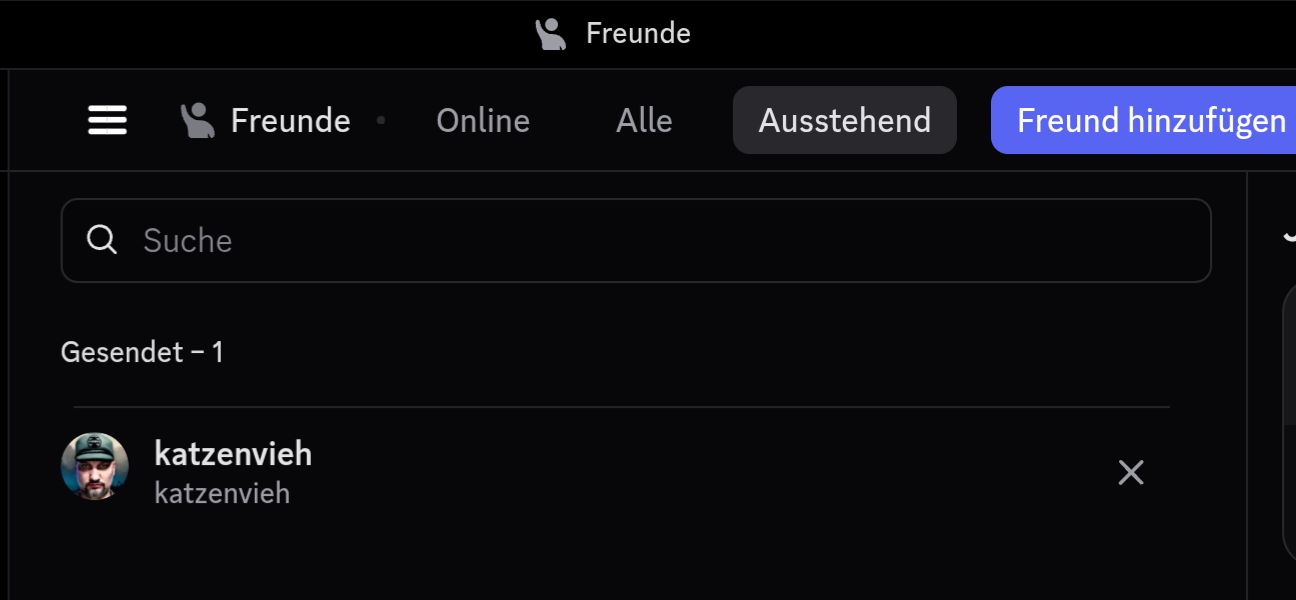The image size is (1296, 600).
Task: Select the Ausstehend tab
Action: pos(845,121)
